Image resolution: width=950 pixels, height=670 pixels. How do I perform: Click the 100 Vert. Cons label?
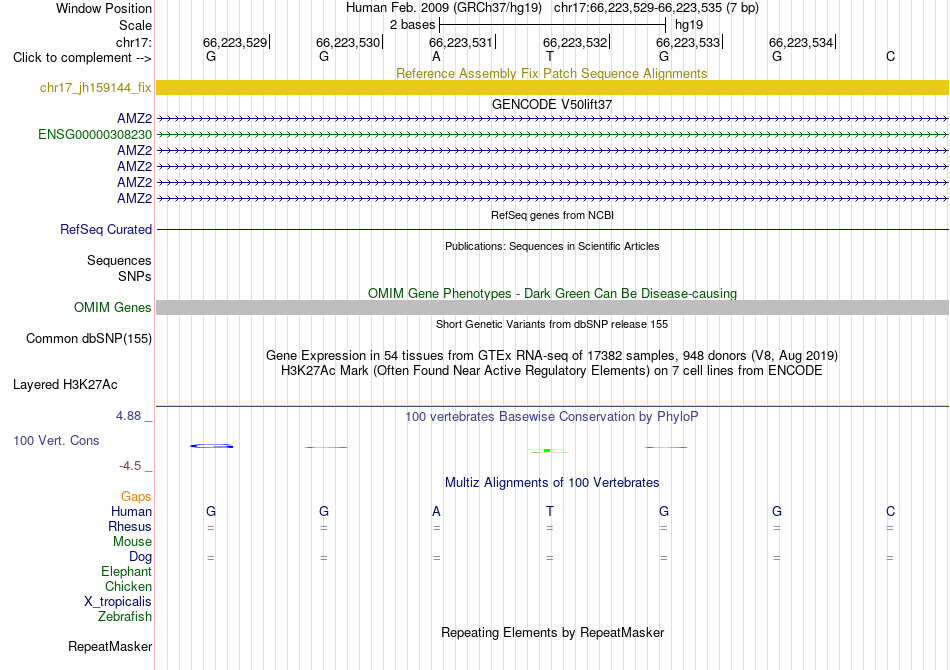[56, 440]
